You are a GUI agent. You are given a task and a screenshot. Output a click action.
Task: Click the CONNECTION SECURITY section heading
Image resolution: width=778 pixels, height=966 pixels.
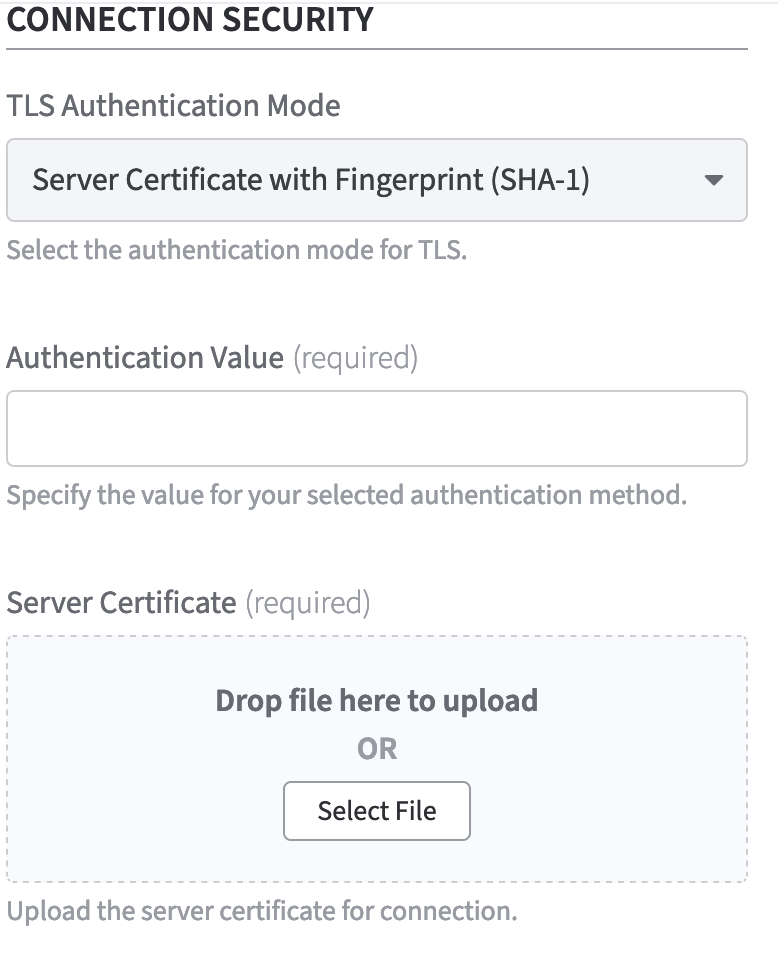click(x=190, y=19)
